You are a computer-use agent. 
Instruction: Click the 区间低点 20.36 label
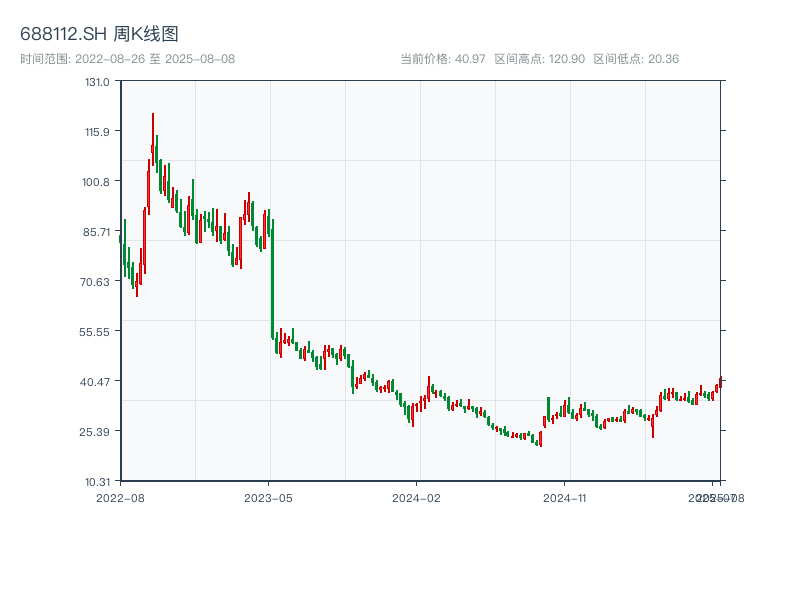click(x=636, y=59)
